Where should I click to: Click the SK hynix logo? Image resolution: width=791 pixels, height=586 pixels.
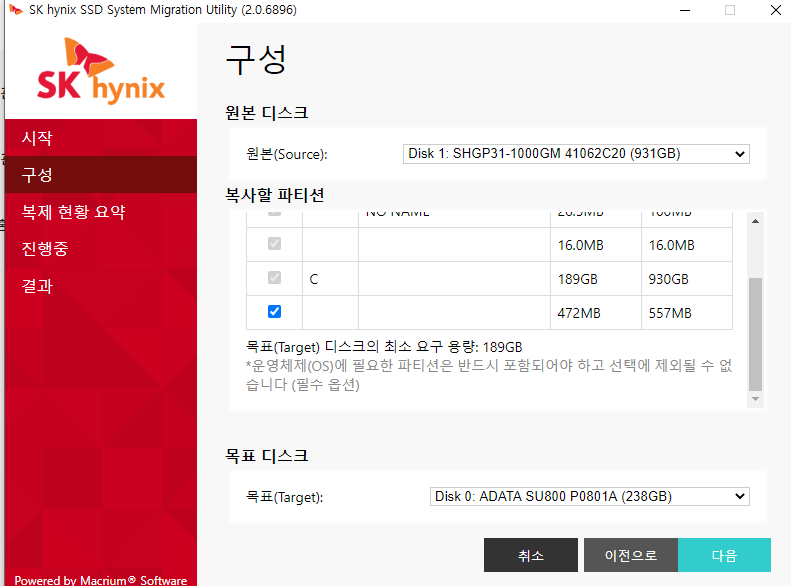101,71
